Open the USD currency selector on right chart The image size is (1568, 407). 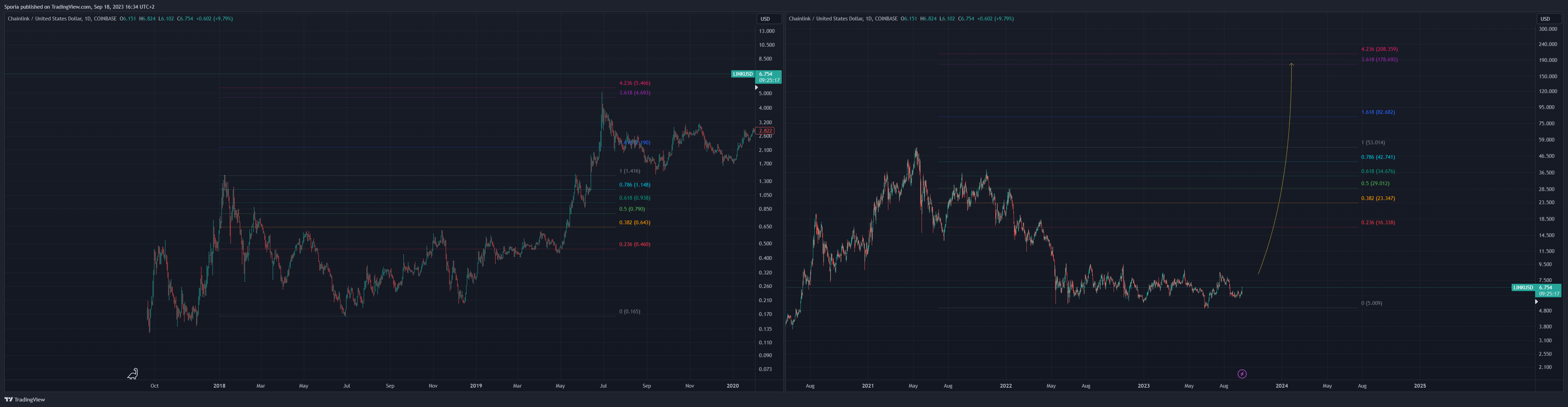pos(1548,19)
